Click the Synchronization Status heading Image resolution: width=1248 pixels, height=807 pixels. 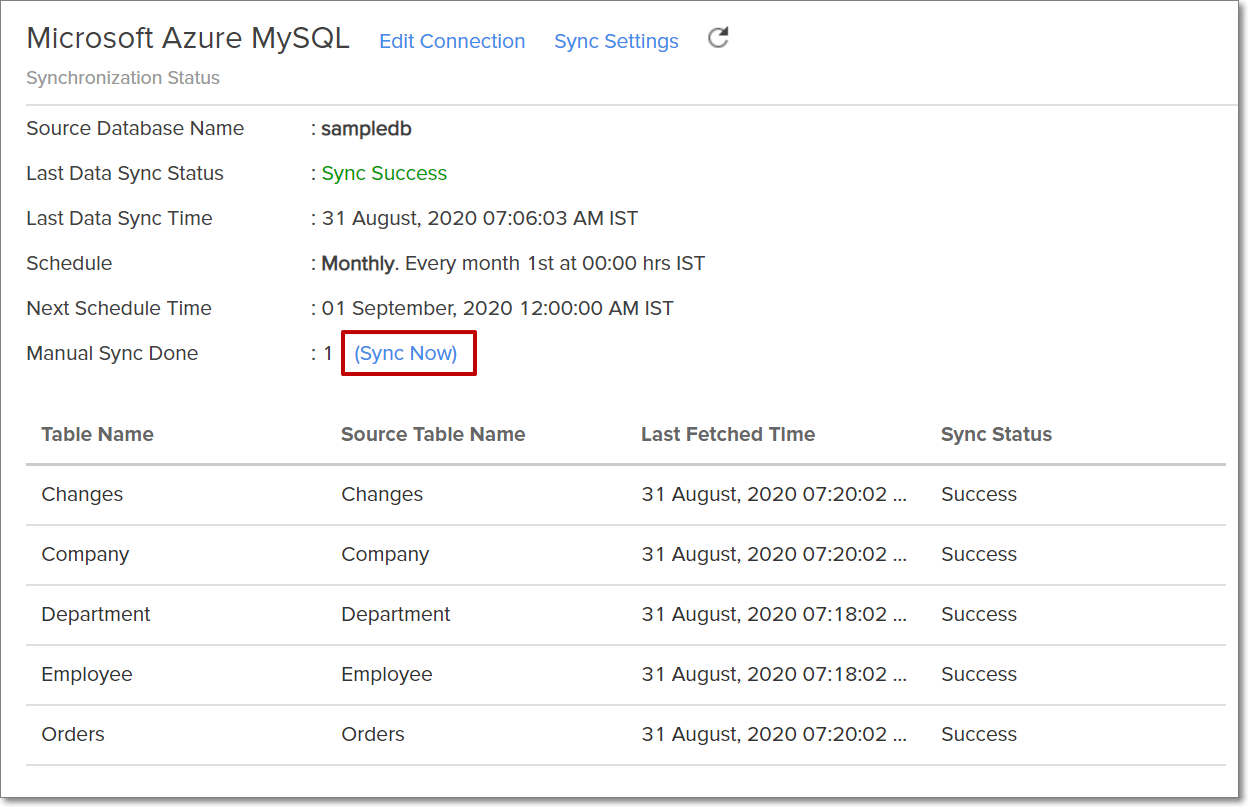coord(122,77)
